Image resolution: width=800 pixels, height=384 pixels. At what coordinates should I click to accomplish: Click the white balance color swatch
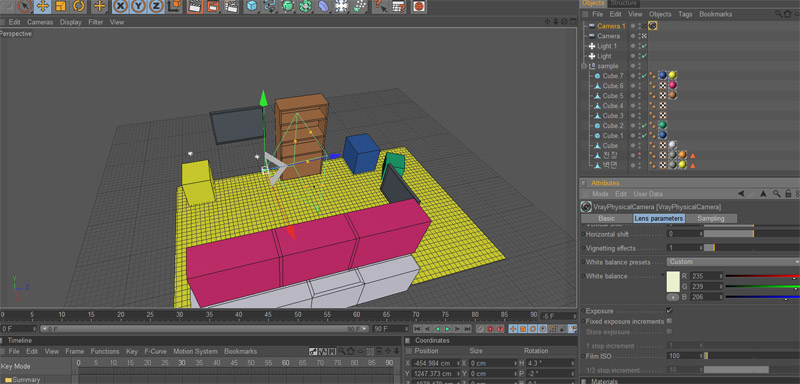point(673,281)
